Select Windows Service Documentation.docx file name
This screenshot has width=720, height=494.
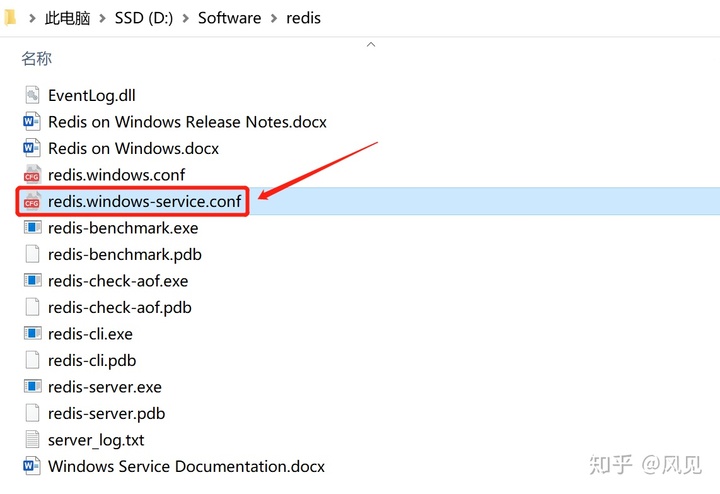(186, 466)
